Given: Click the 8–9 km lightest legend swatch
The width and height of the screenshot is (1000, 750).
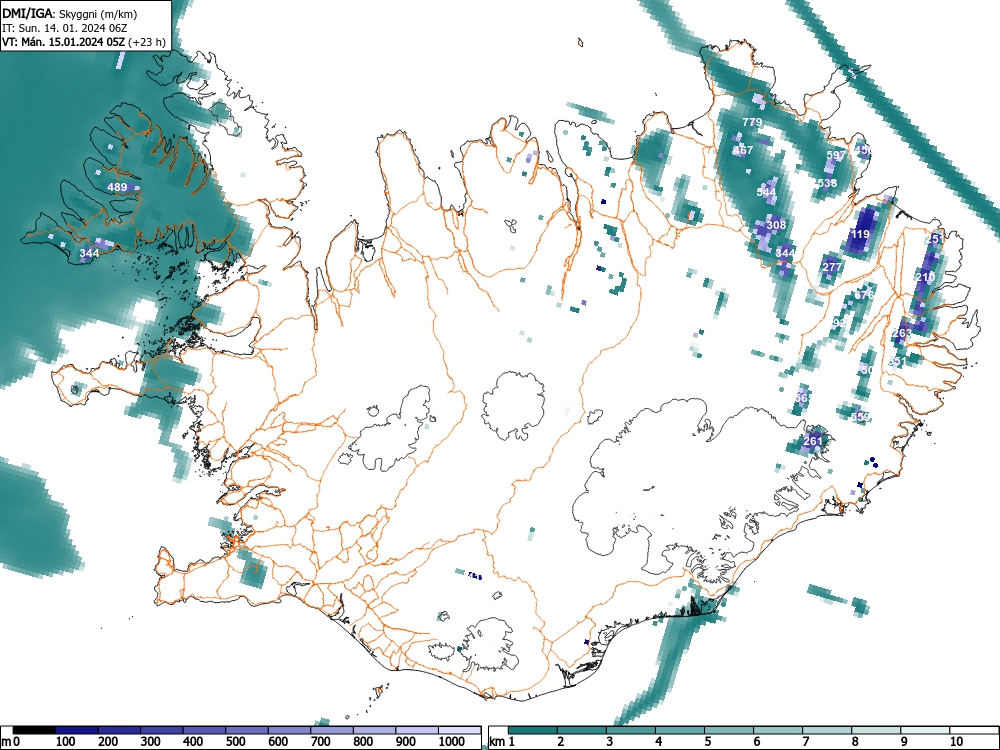Looking at the screenshot, I should [876, 730].
